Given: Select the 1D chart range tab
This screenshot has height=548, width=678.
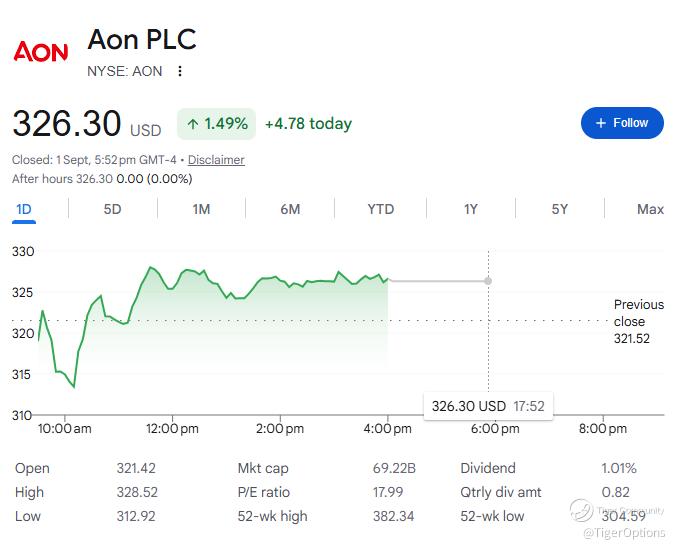Looking at the screenshot, I should 24,209.
